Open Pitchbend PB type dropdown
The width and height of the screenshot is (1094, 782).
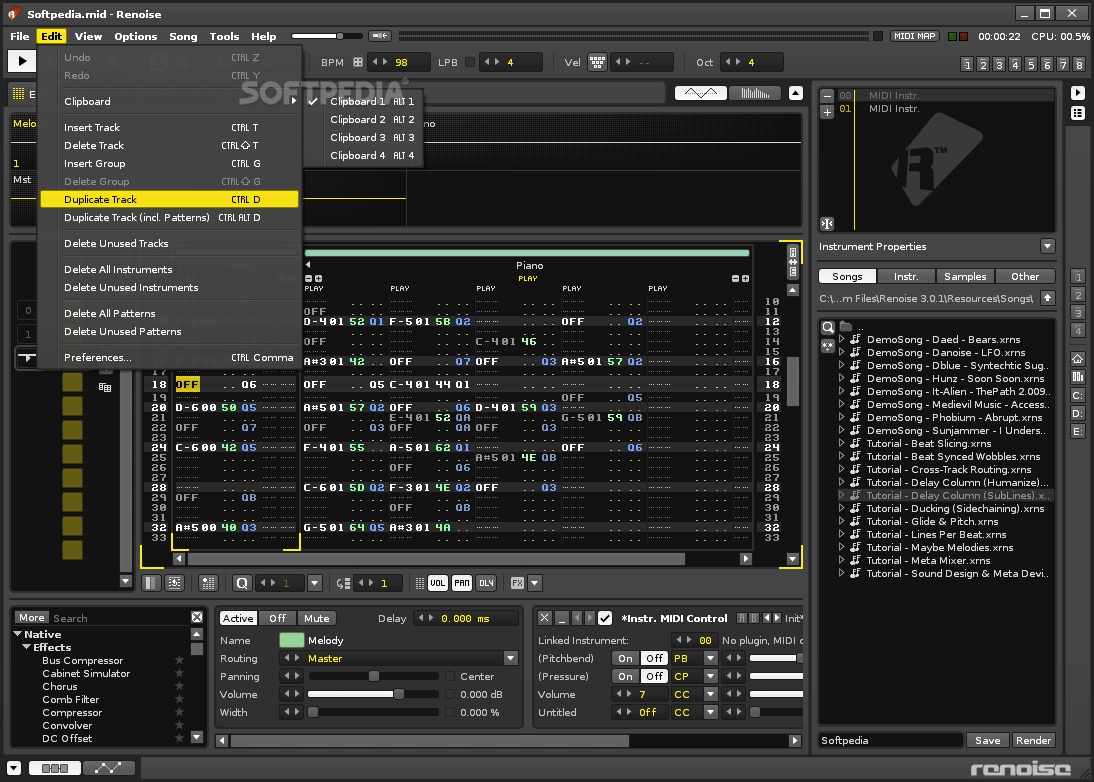pos(710,659)
